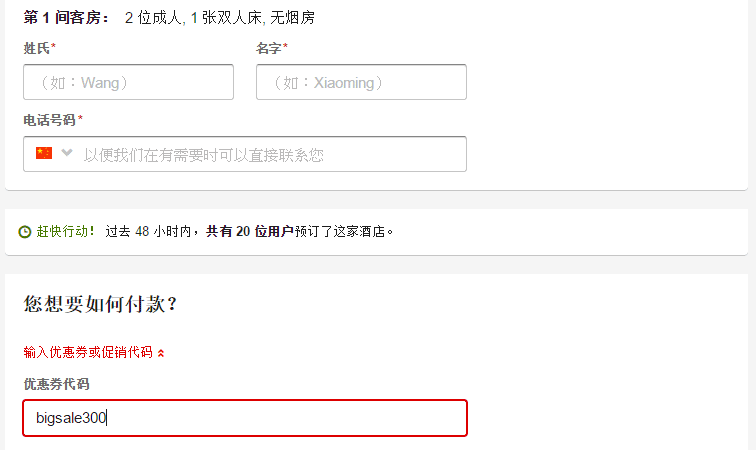Click the 输入优惠券或促销代码 link
Image resolution: width=756 pixels, height=450 pixels.
[88, 352]
